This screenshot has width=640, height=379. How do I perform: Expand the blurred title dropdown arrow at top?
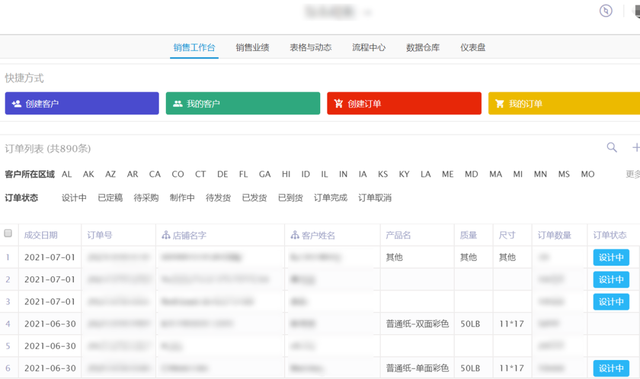[367, 13]
